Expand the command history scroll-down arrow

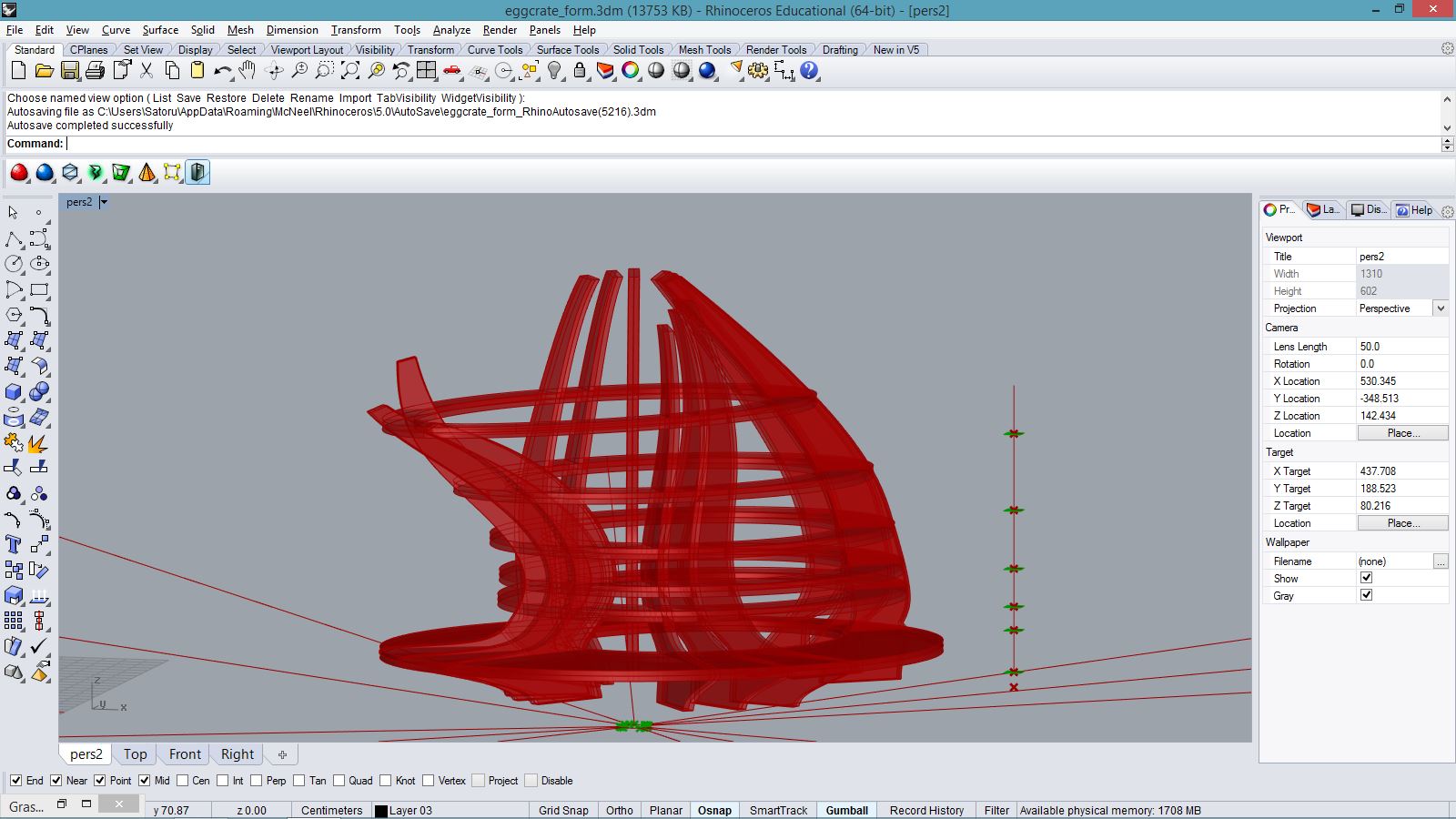click(x=1447, y=128)
